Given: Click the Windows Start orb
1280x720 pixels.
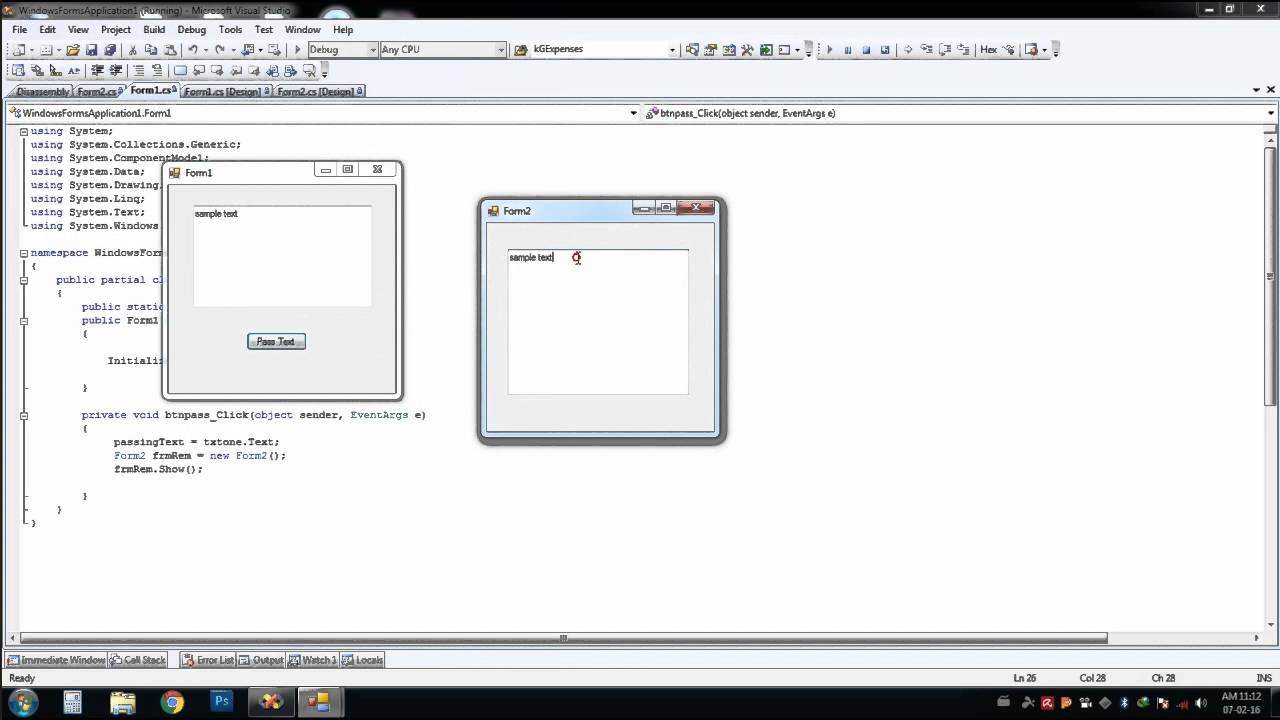Looking at the screenshot, I should 23,702.
